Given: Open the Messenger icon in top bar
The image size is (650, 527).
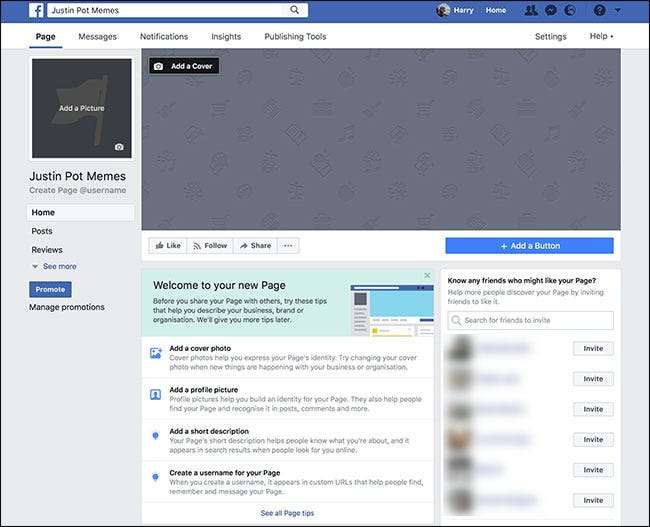Looking at the screenshot, I should coord(550,10).
